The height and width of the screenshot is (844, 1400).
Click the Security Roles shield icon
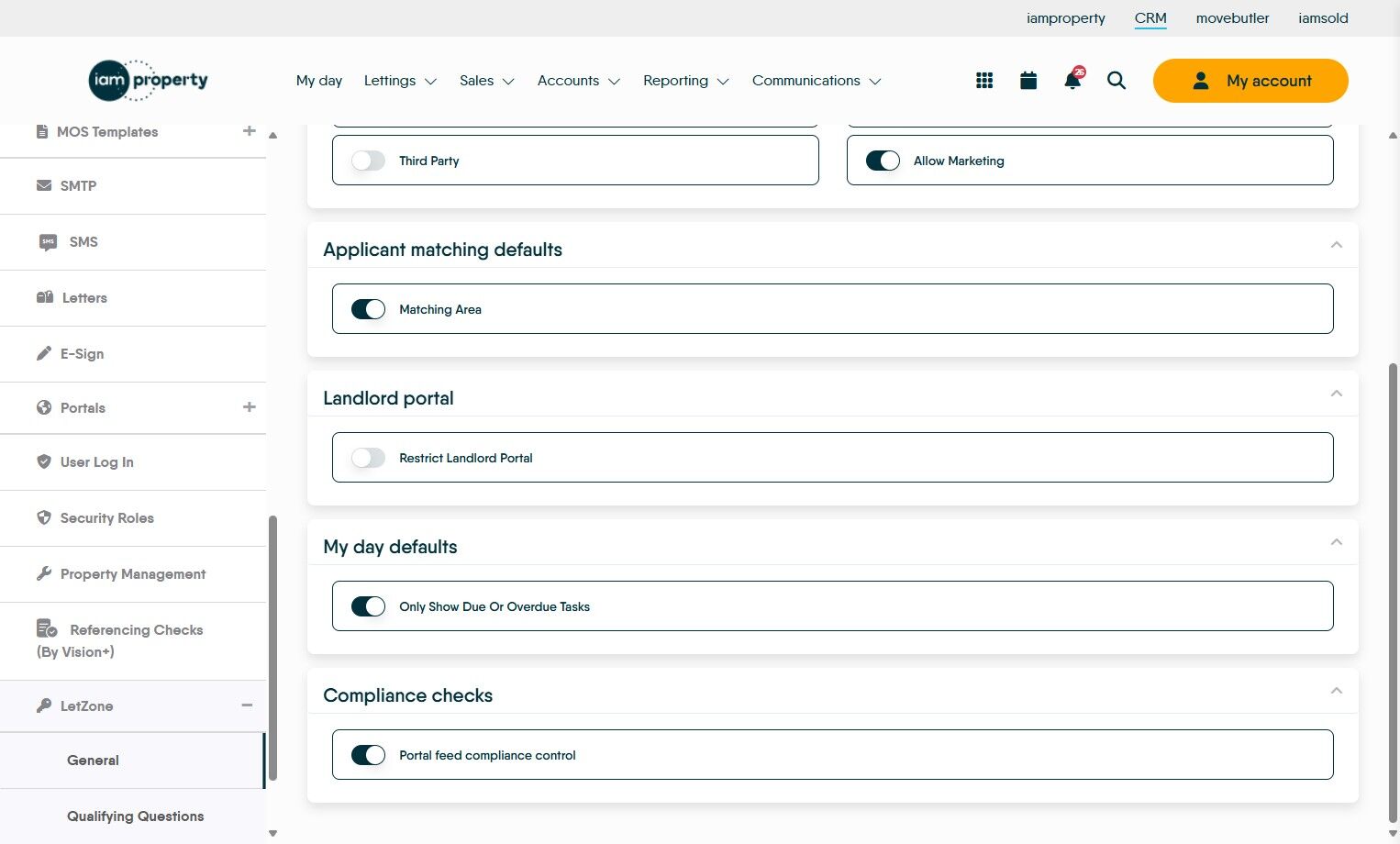tap(44, 517)
